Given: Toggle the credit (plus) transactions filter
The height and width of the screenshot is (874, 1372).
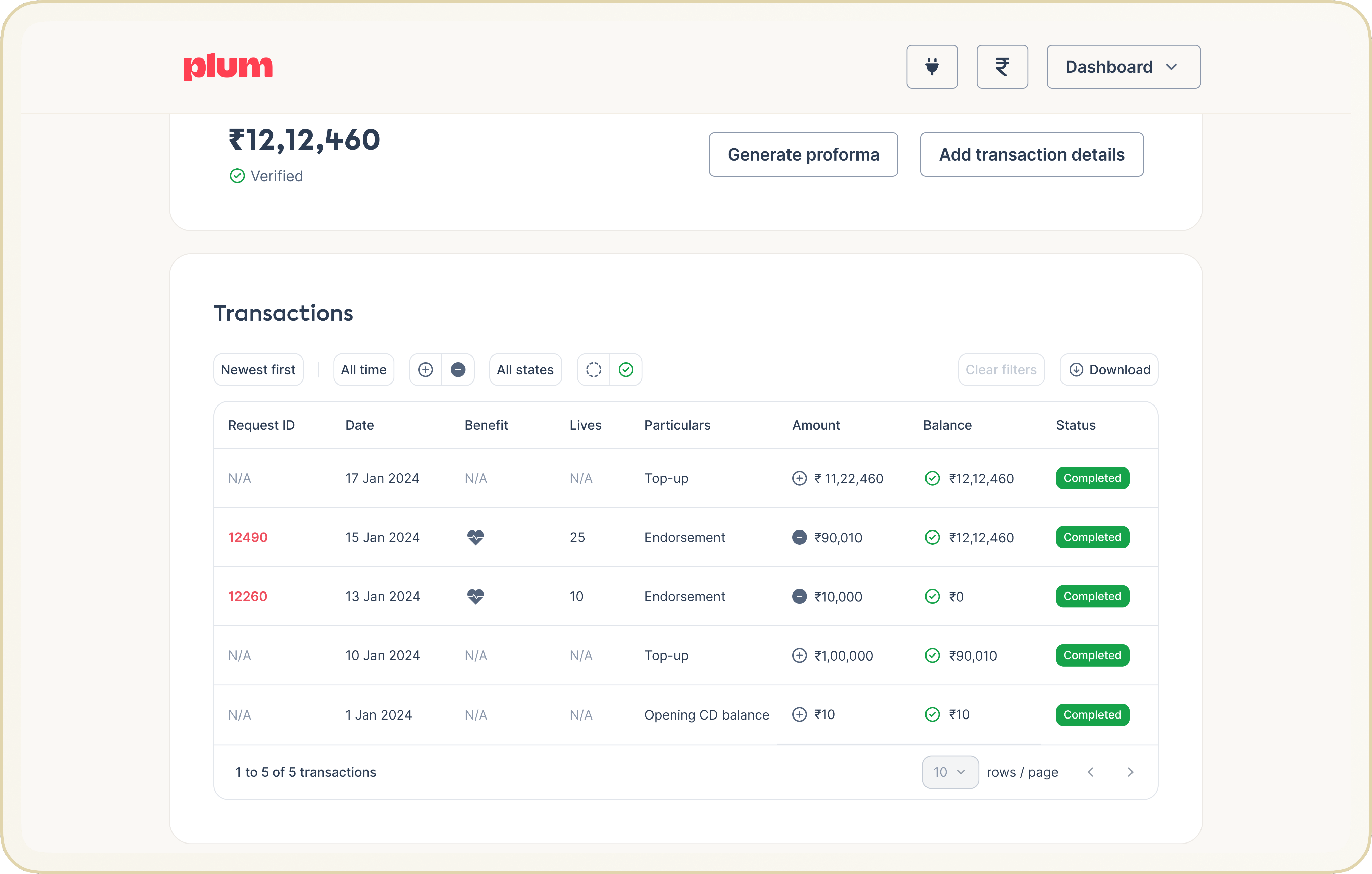Looking at the screenshot, I should 426,369.
